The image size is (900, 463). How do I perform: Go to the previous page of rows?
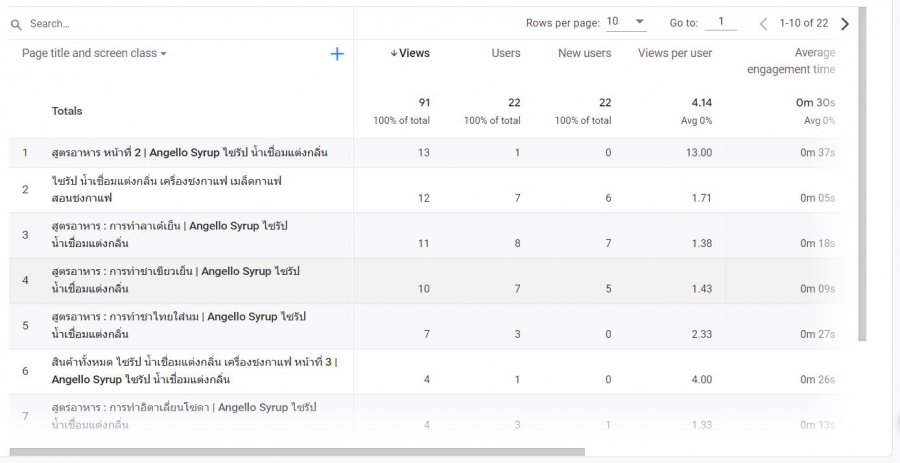[x=763, y=23]
